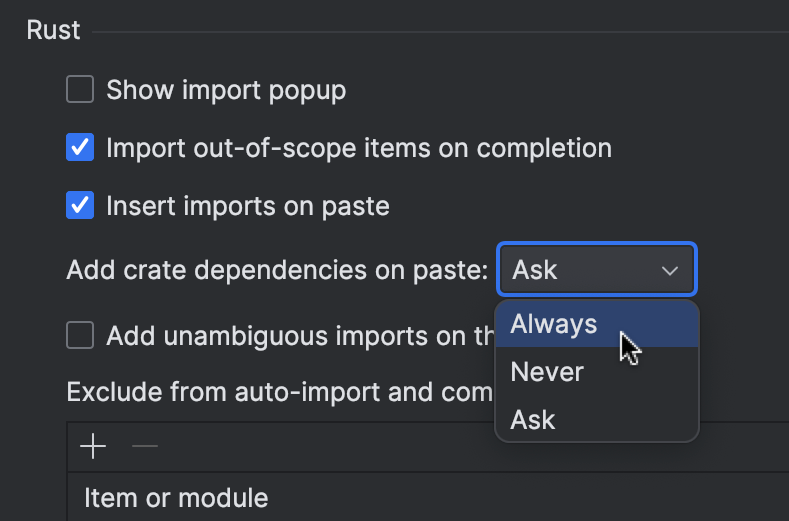Enable the Show import popup checkbox

point(80,90)
